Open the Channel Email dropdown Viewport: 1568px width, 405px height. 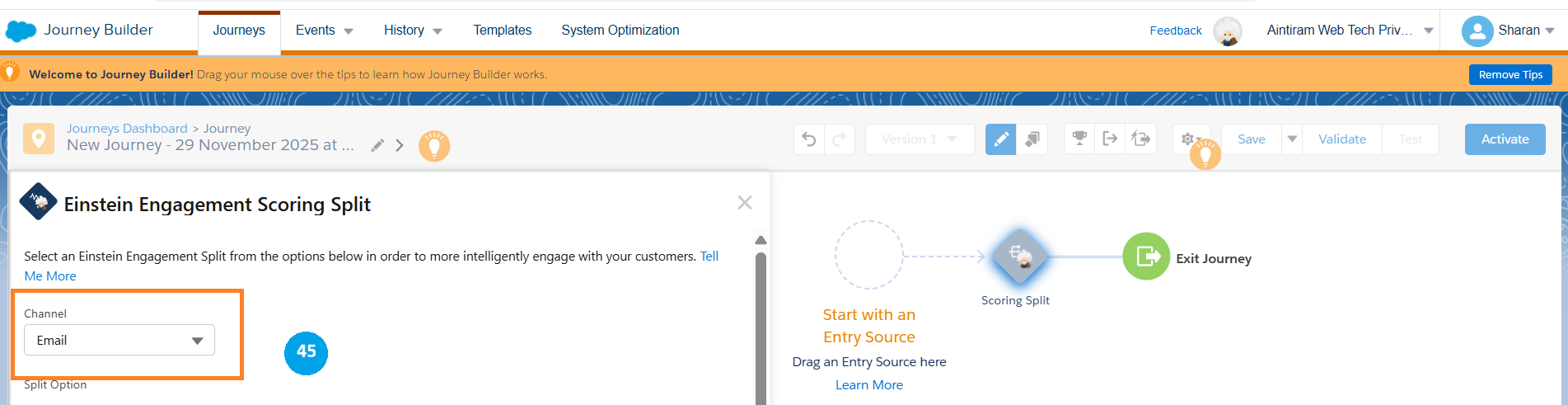119,340
